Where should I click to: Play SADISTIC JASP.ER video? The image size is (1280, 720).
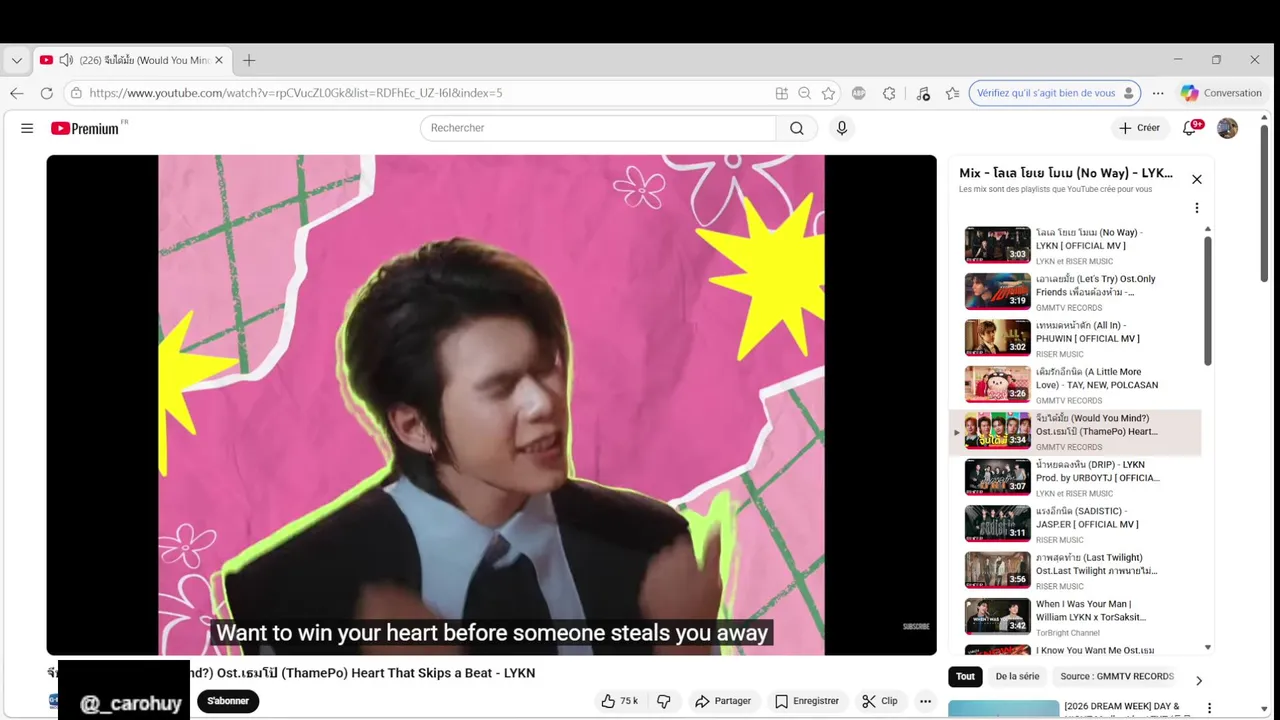click(1075, 524)
